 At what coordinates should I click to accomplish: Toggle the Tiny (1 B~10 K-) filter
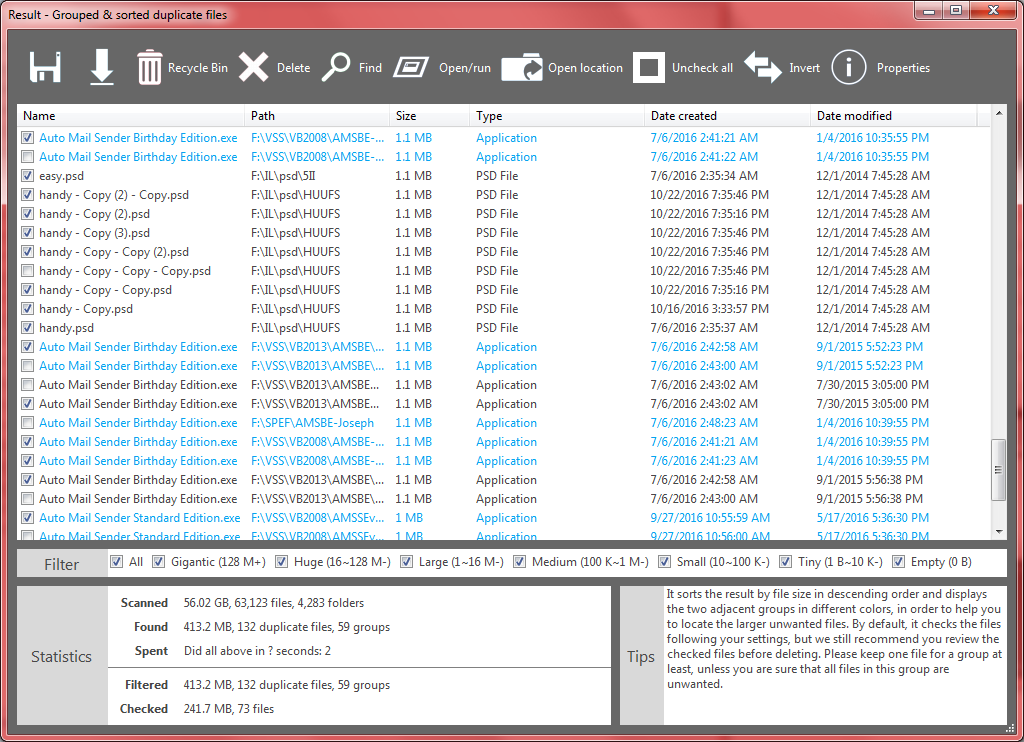(786, 562)
